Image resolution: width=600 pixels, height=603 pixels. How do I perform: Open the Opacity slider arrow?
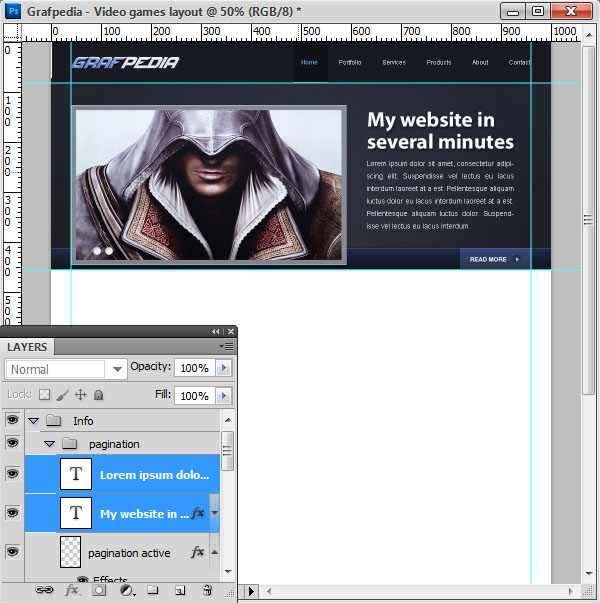[224, 368]
